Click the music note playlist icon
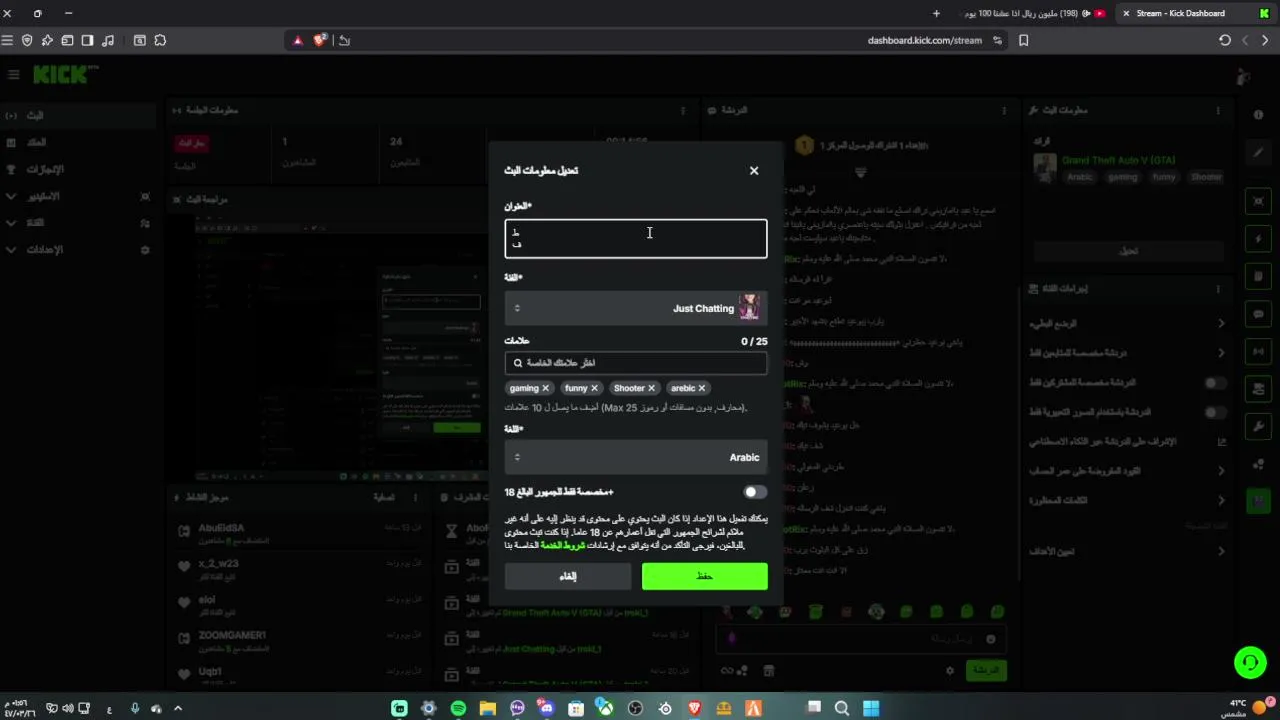This screenshot has width=1280, height=720. click(108, 40)
